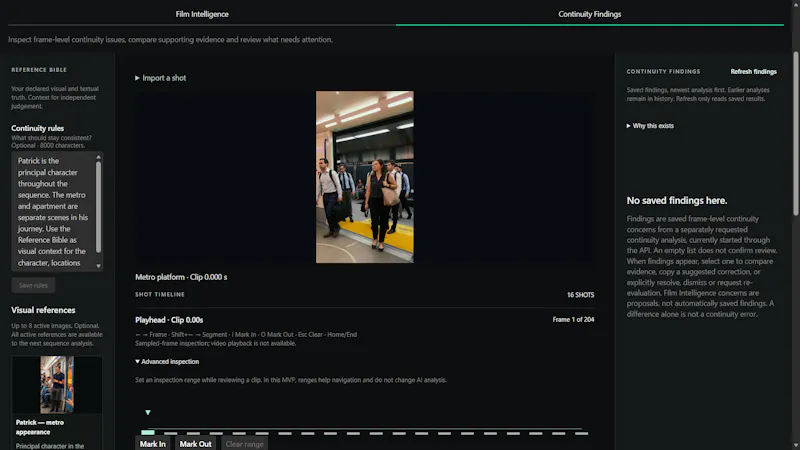The height and width of the screenshot is (450, 800).
Task: Click the 'Playhead · Clip 0.00s' label
Action: (x=169, y=320)
